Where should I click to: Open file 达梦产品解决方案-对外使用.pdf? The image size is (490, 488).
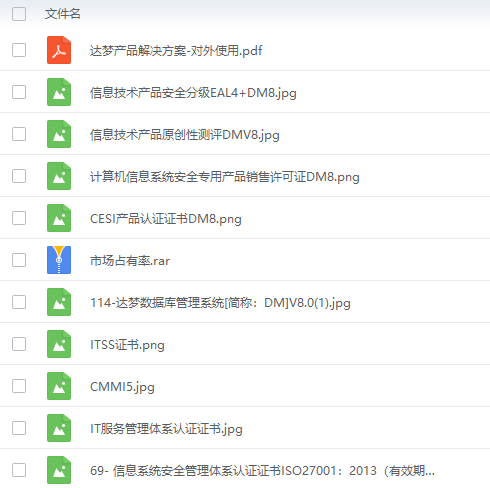[x=176, y=51]
